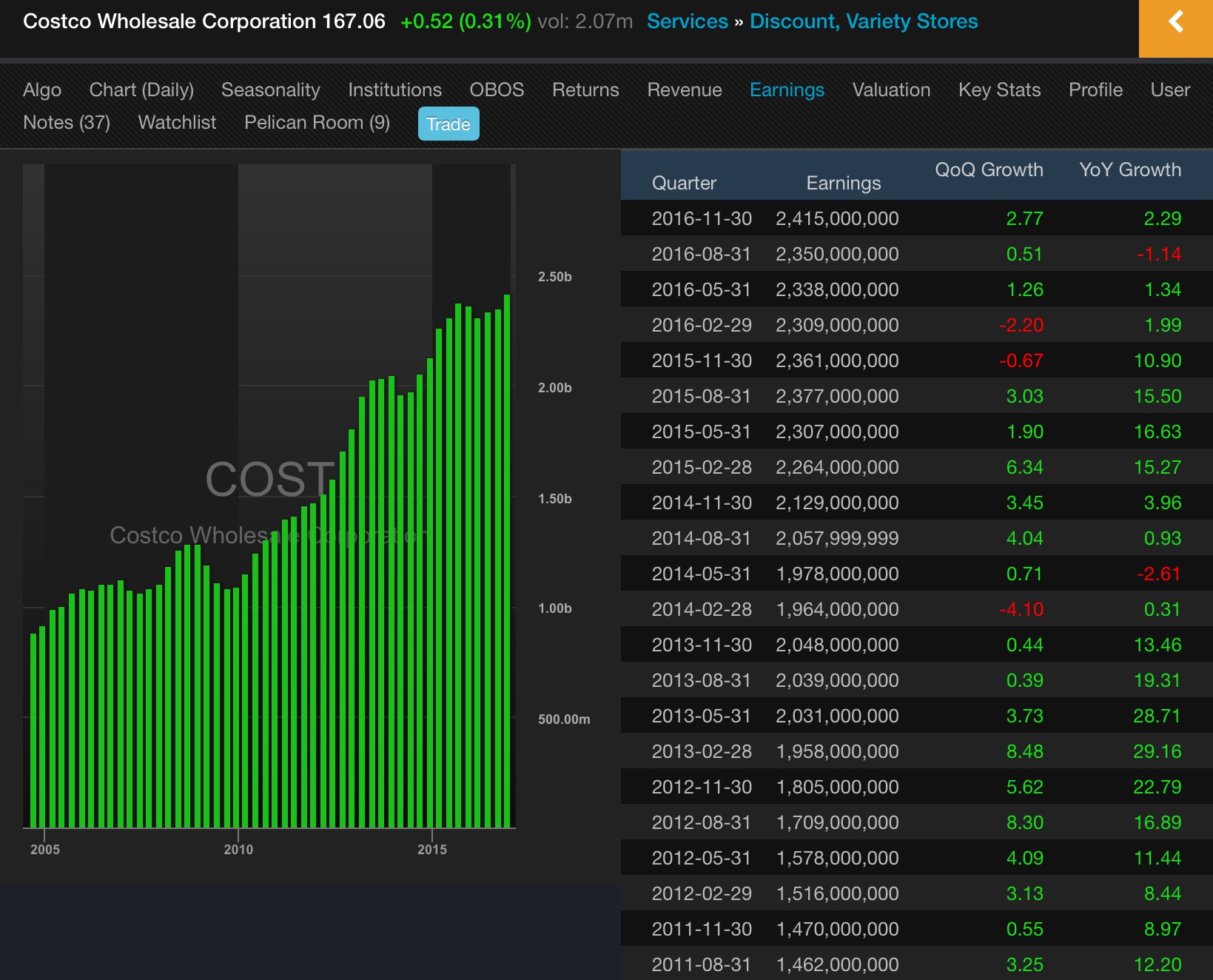The width and height of the screenshot is (1213, 980).
Task: Select the 2015-05-31 quarter row
Action: pyautogui.click(x=916, y=432)
